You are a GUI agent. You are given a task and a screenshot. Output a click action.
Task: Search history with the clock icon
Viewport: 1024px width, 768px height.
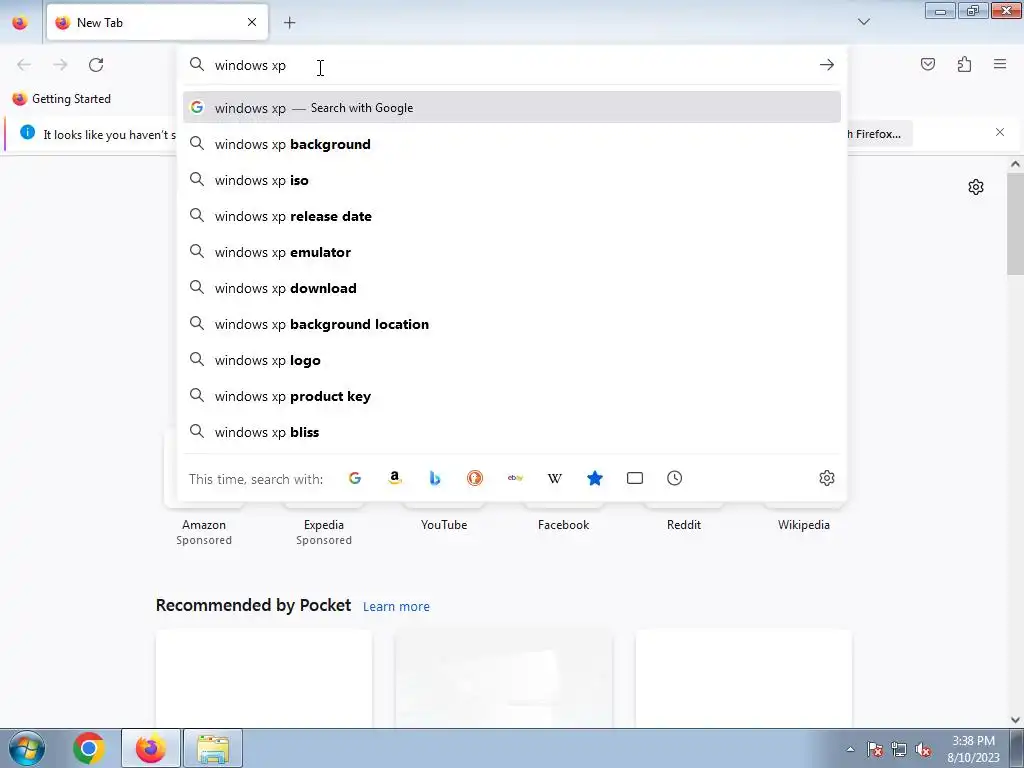[675, 478]
